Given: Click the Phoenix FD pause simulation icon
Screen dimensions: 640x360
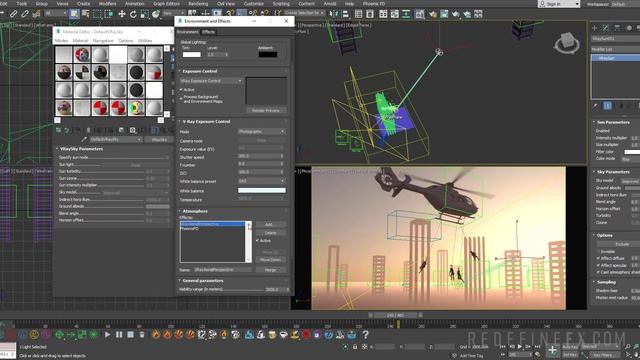Looking at the screenshot, I should 119,335.
